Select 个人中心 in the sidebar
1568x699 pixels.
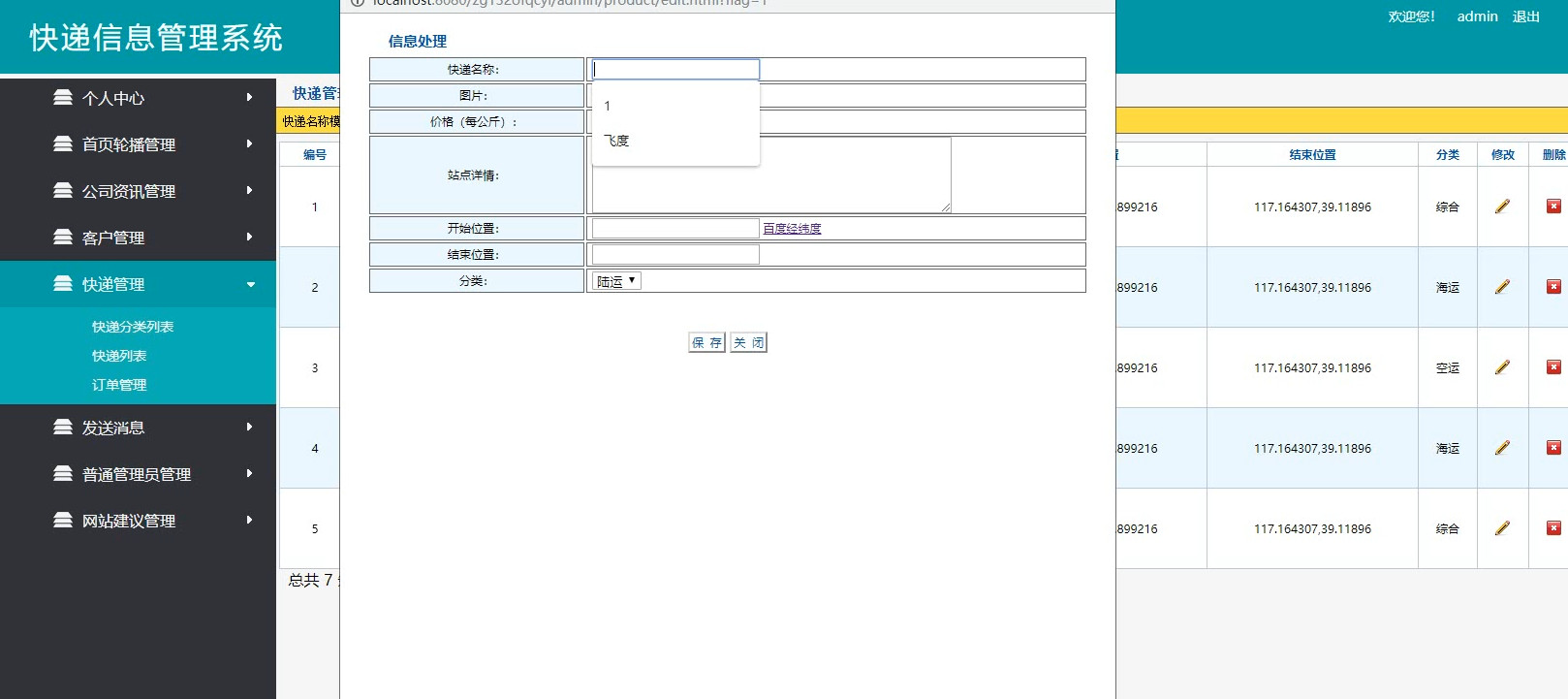(113, 98)
